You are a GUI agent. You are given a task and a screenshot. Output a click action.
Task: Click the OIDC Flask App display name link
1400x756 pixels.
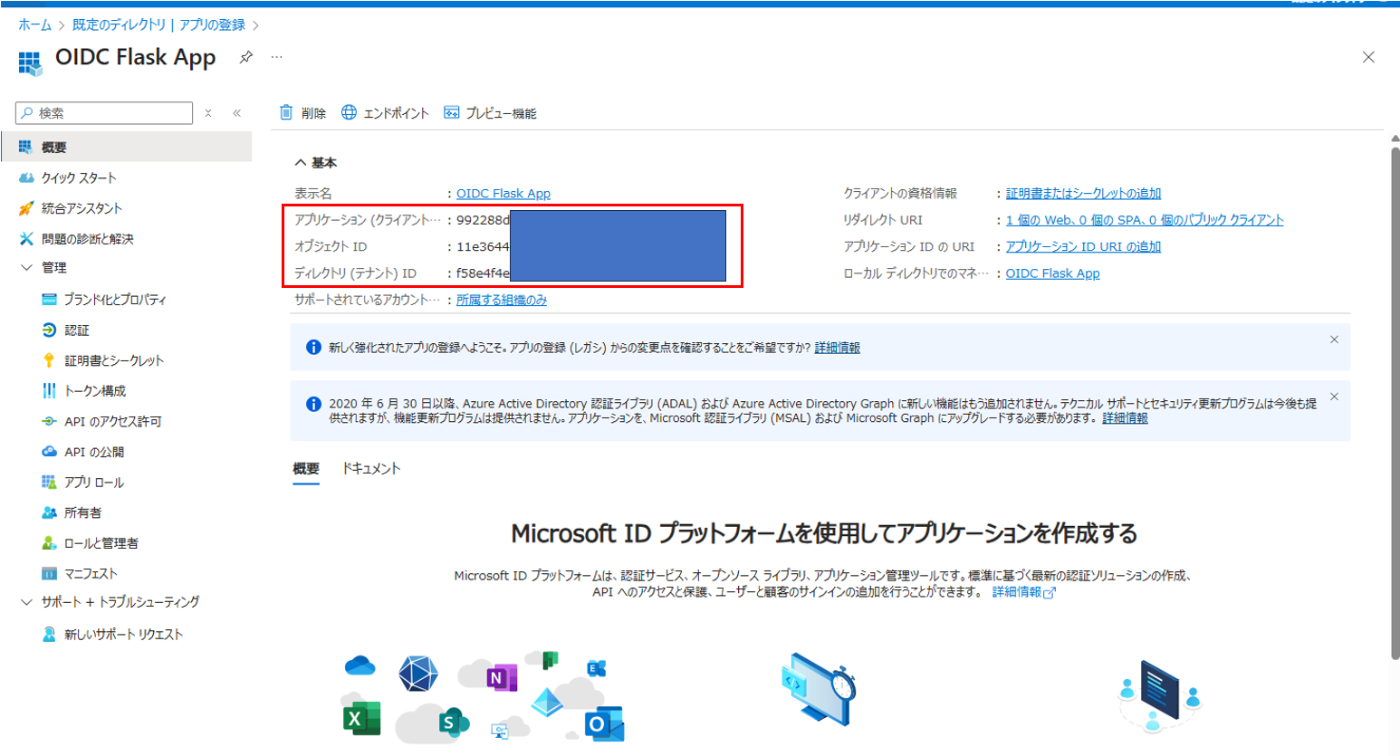[503, 193]
